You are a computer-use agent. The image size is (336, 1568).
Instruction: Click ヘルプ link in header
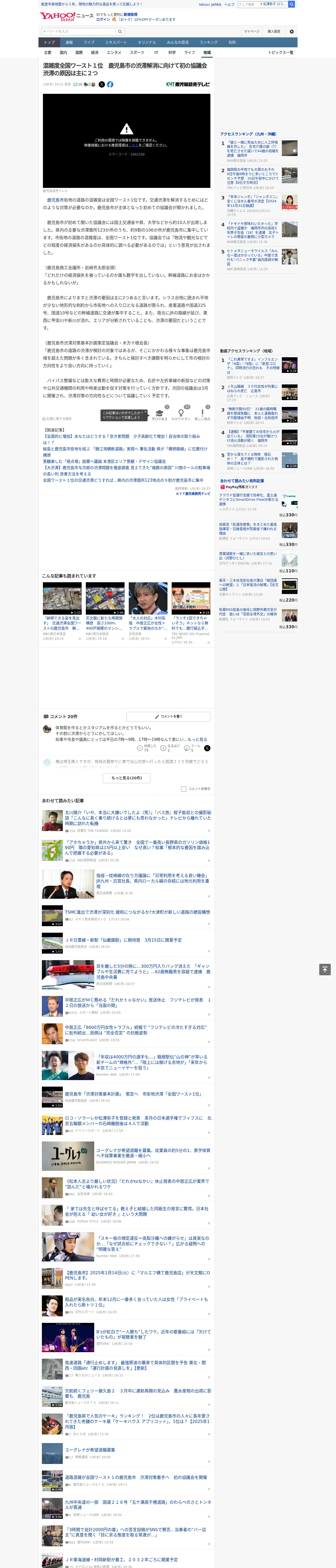click(229, 4)
